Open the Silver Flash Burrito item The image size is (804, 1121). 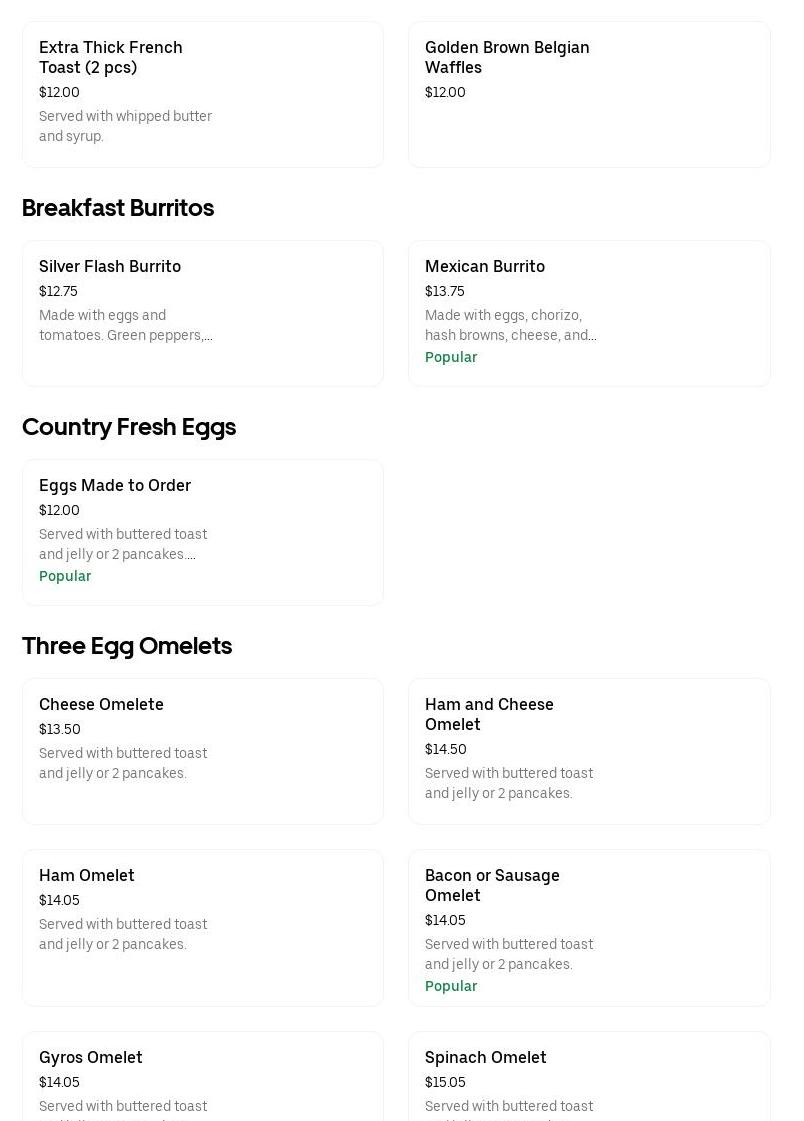(x=110, y=266)
